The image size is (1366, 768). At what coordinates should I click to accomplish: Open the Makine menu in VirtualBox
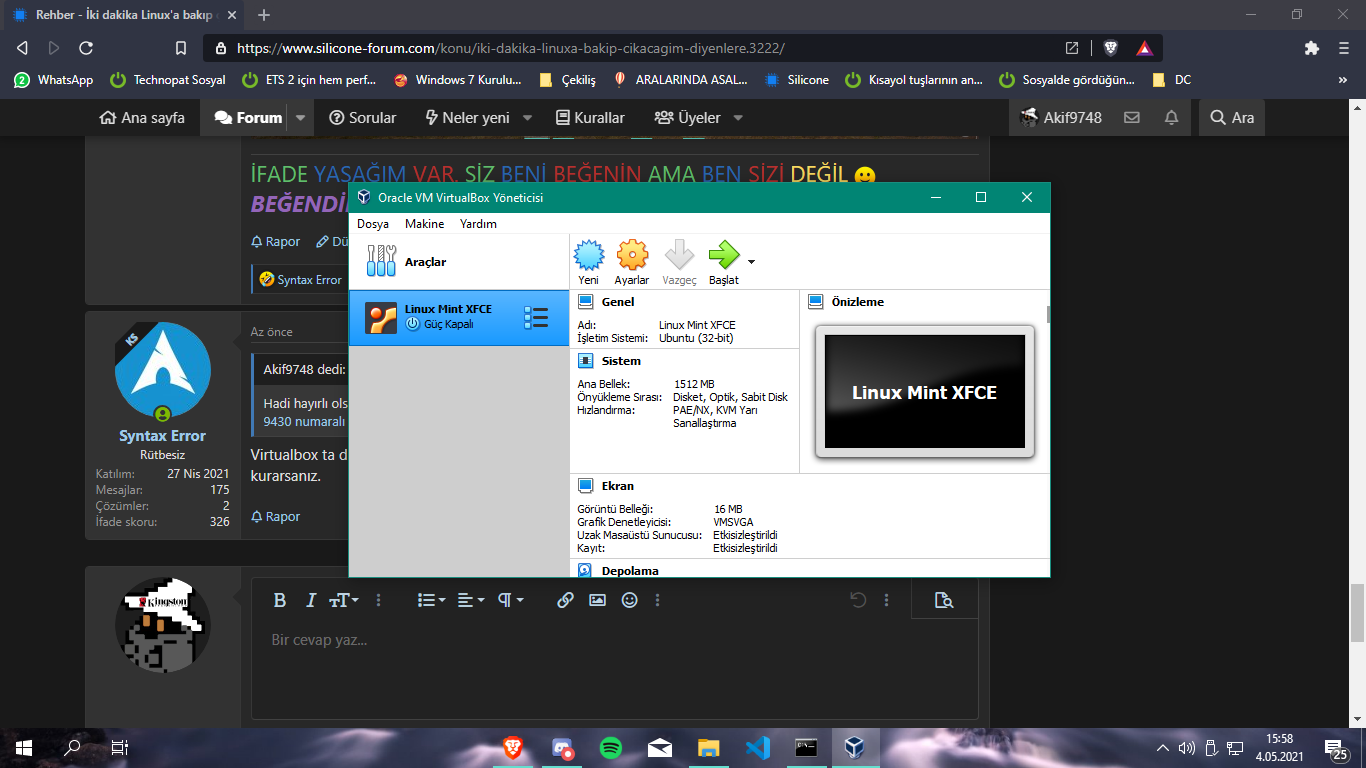tap(424, 224)
